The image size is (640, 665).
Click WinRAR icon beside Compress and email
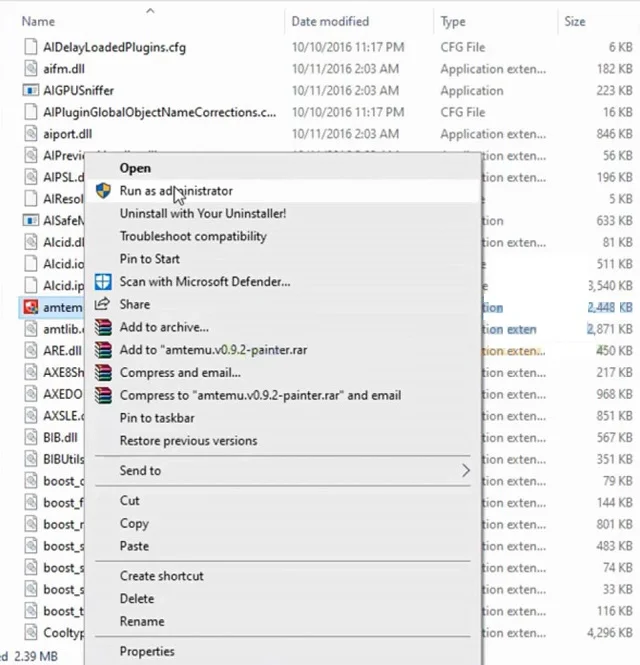click(x=101, y=373)
